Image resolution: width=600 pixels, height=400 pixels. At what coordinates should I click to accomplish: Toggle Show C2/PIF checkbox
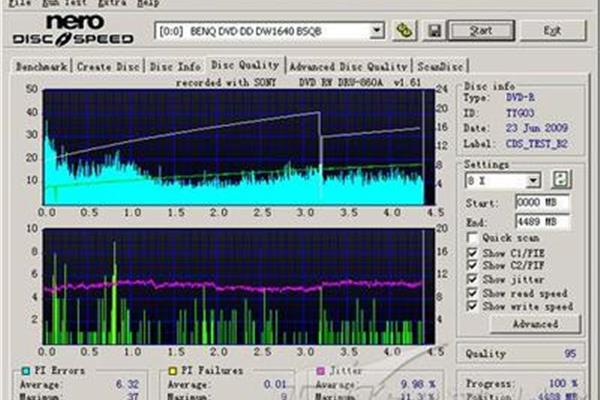473,265
